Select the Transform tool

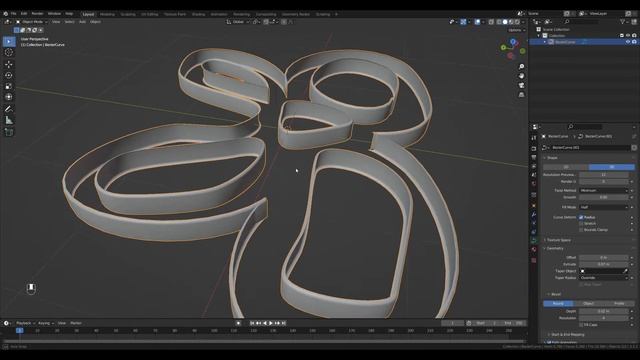[x=9, y=97]
